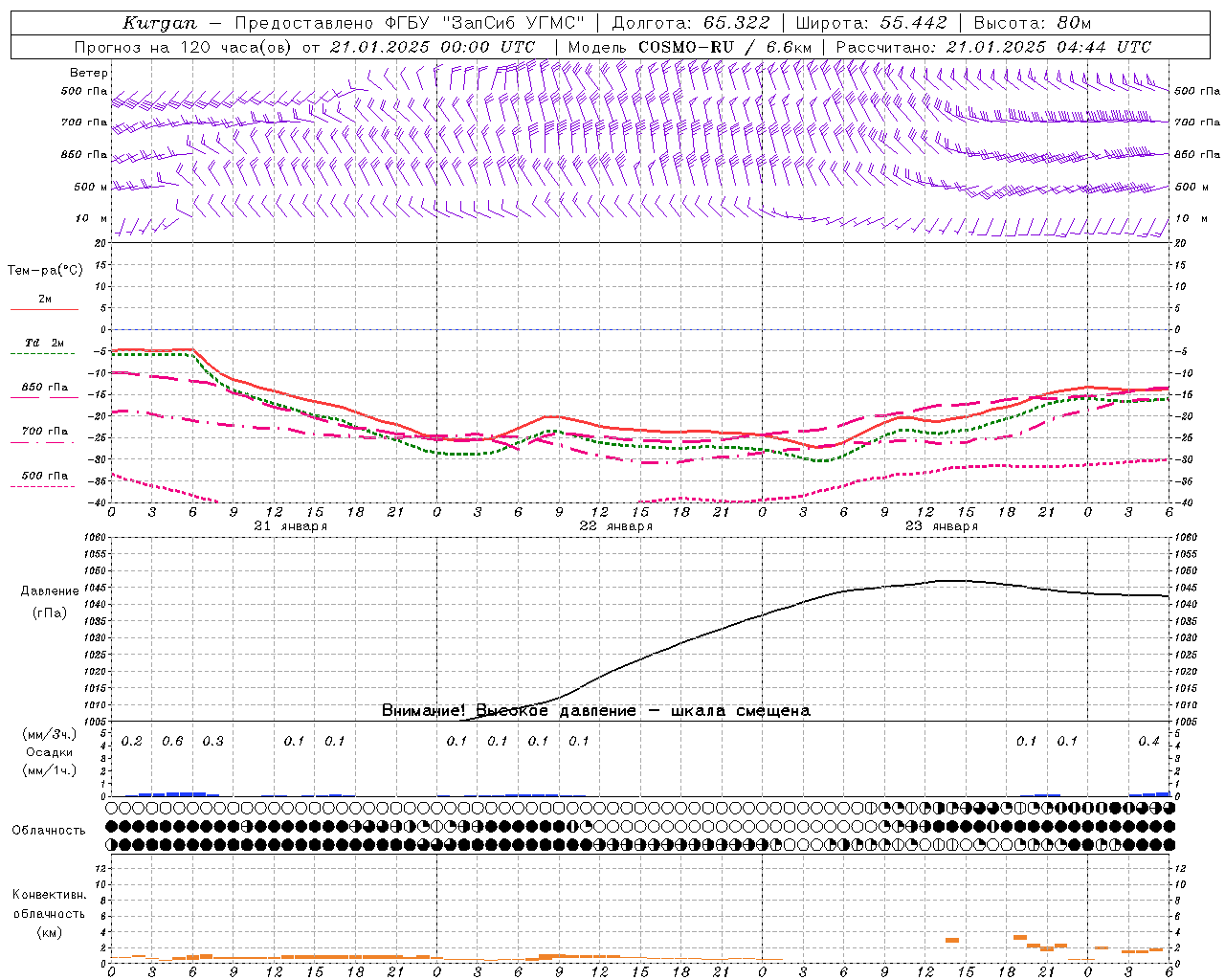Select the "Конвективн." convective cloud label

click(x=49, y=895)
